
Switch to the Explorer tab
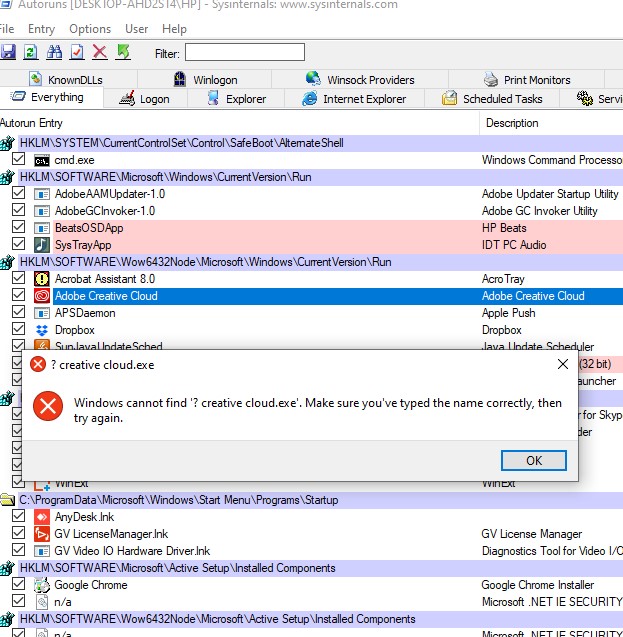click(236, 99)
